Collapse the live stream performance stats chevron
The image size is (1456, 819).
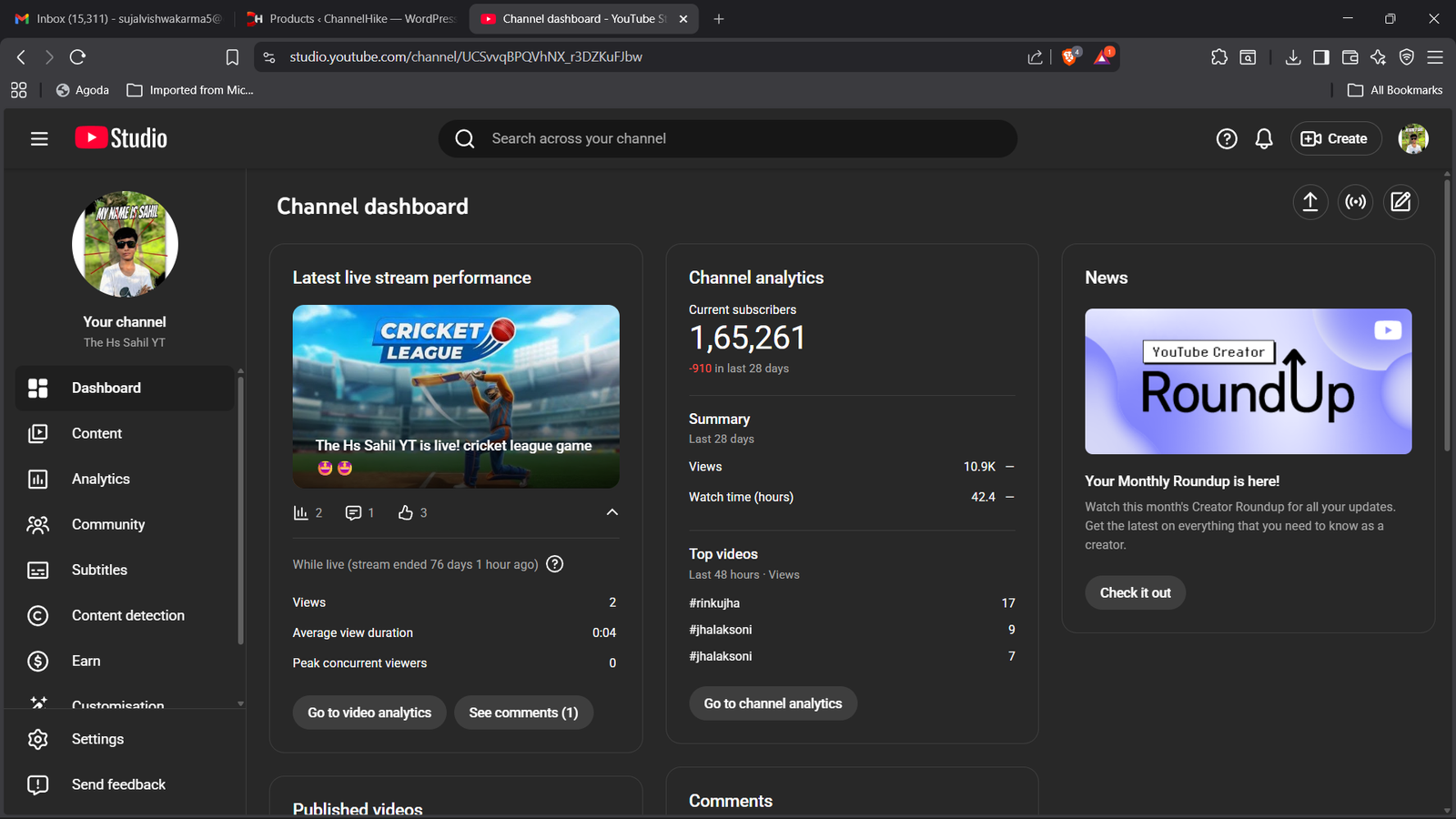point(612,512)
